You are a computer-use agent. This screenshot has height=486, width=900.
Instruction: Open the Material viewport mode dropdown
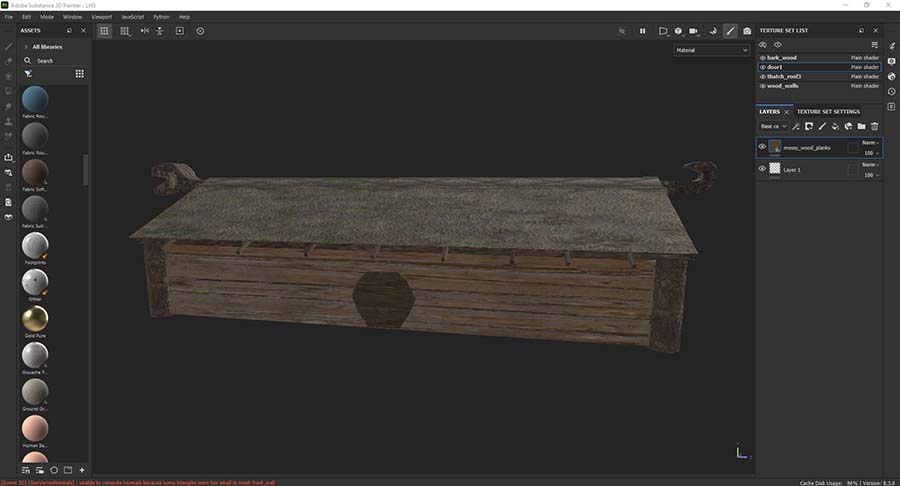[710, 50]
